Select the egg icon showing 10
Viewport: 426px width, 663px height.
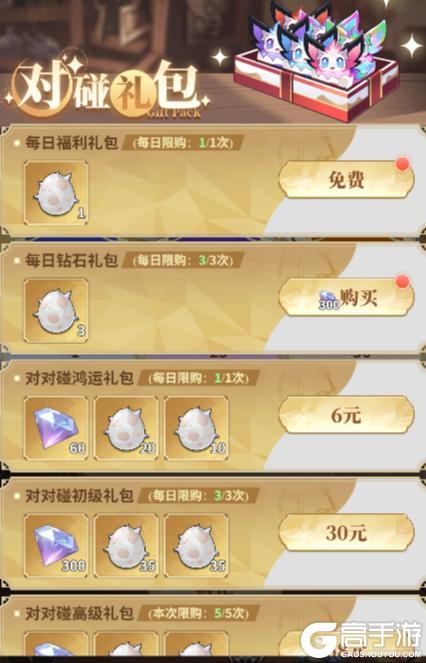[196, 428]
